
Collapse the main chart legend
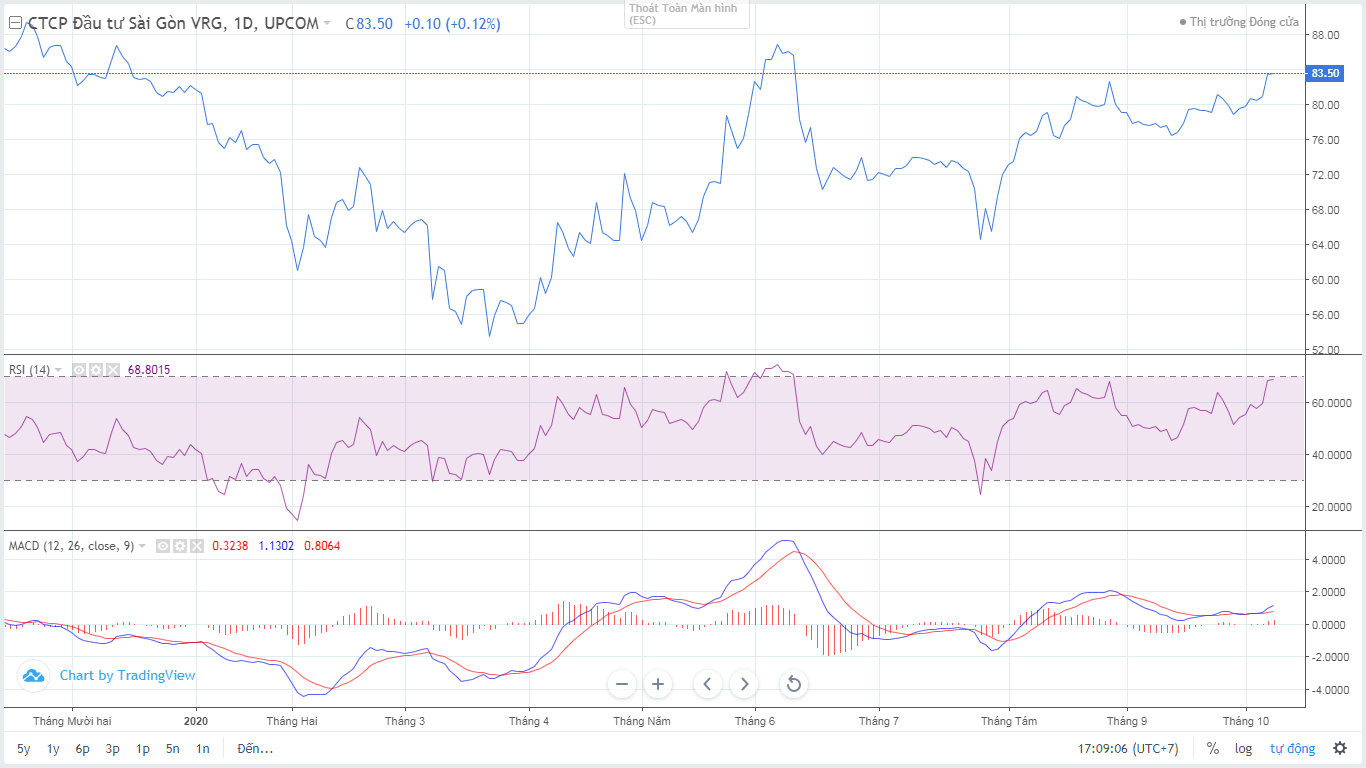point(15,23)
